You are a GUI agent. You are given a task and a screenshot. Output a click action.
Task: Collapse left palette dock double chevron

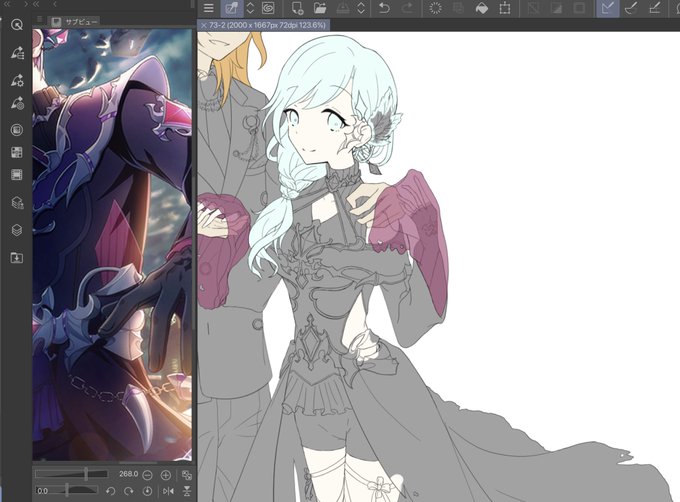(x=7, y=4)
